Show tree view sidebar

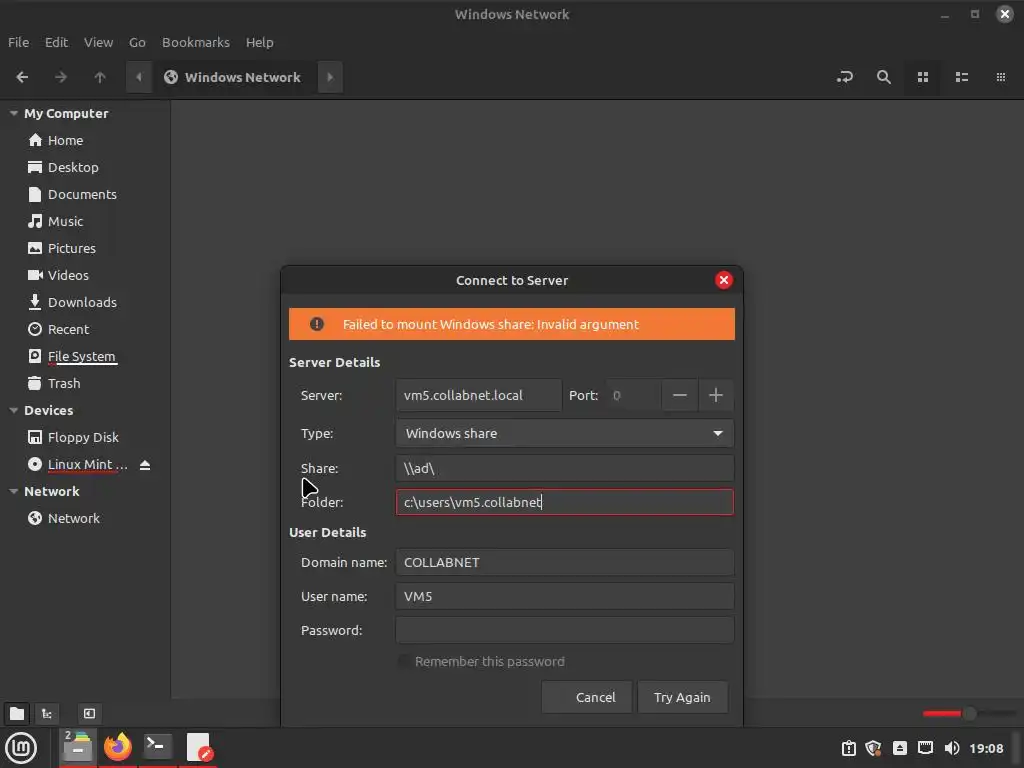(x=47, y=713)
